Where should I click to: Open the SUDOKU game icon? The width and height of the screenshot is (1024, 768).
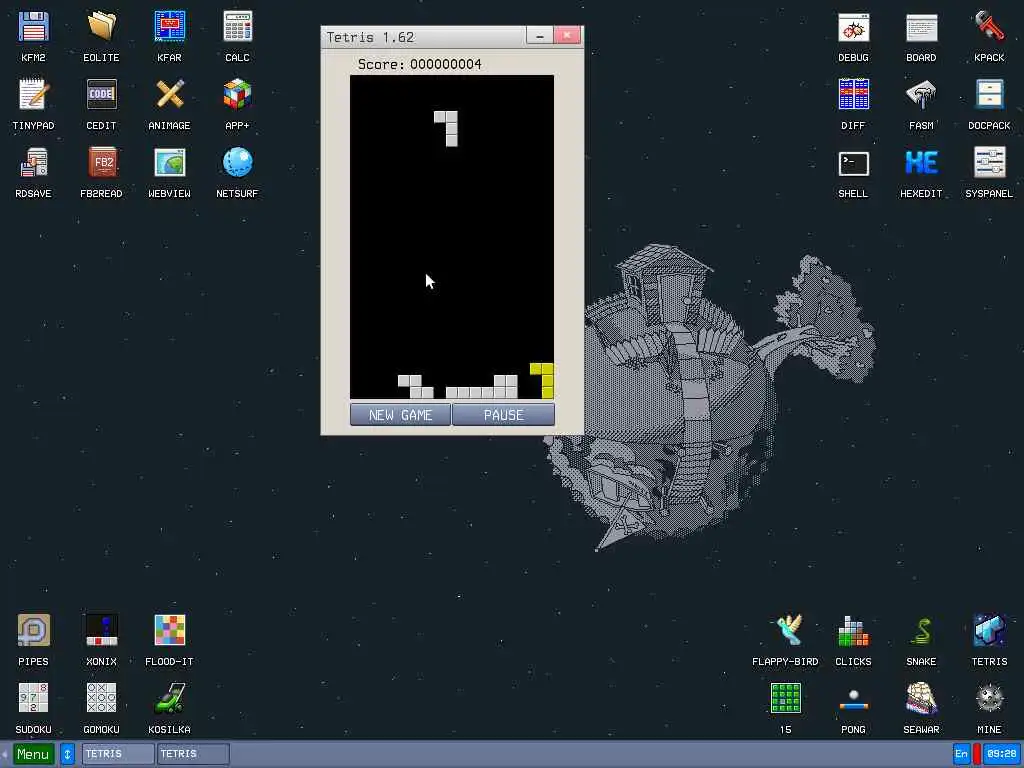(x=33, y=699)
